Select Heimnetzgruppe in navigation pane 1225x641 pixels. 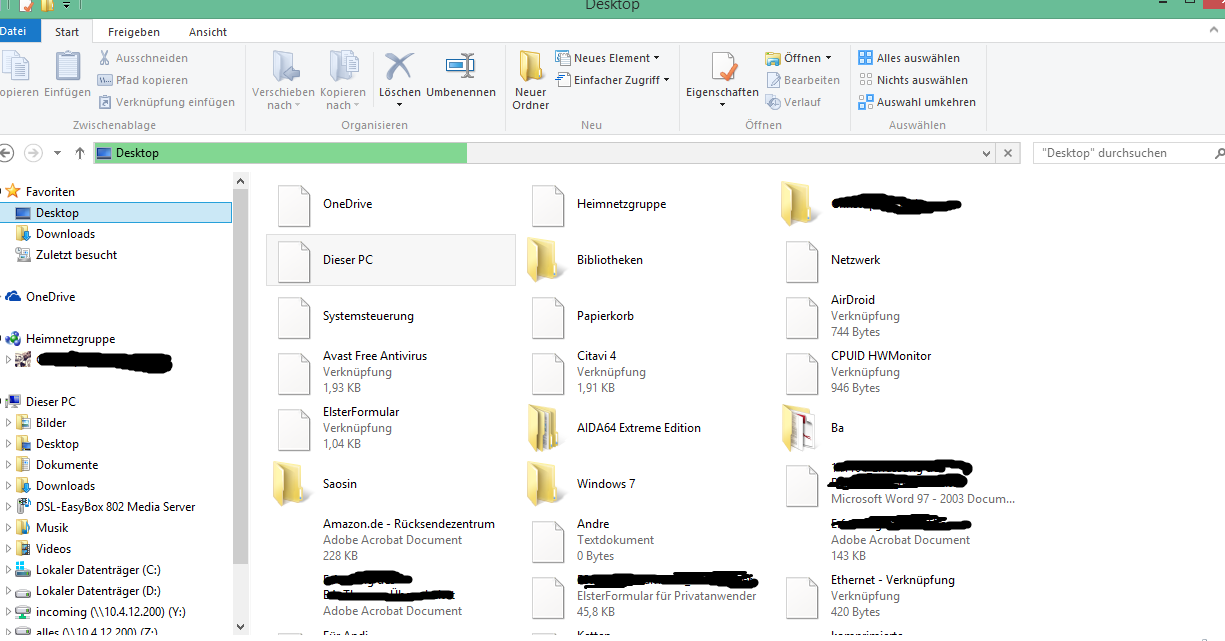coord(70,339)
